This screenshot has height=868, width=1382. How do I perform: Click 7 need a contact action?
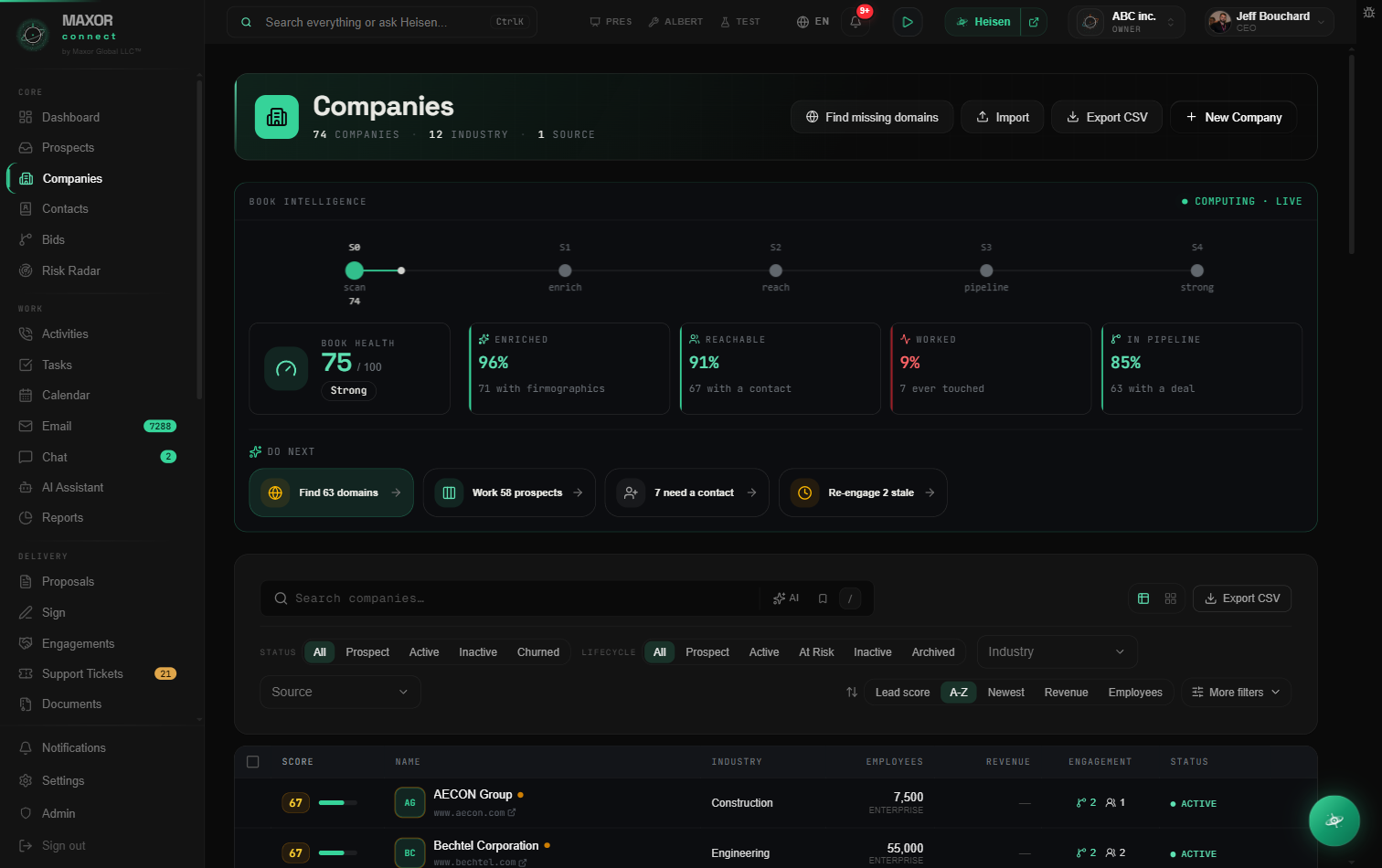point(686,492)
